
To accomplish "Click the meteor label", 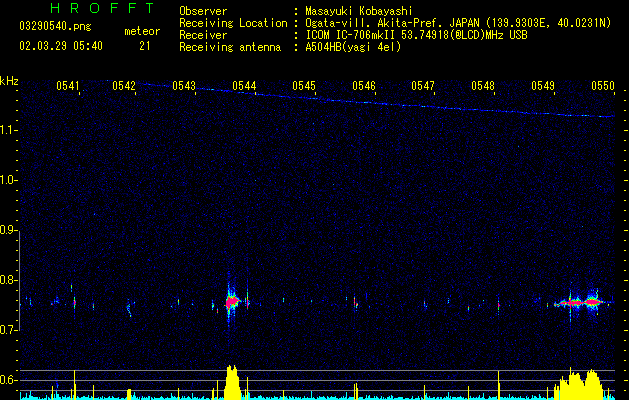I will (x=142, y=31).
